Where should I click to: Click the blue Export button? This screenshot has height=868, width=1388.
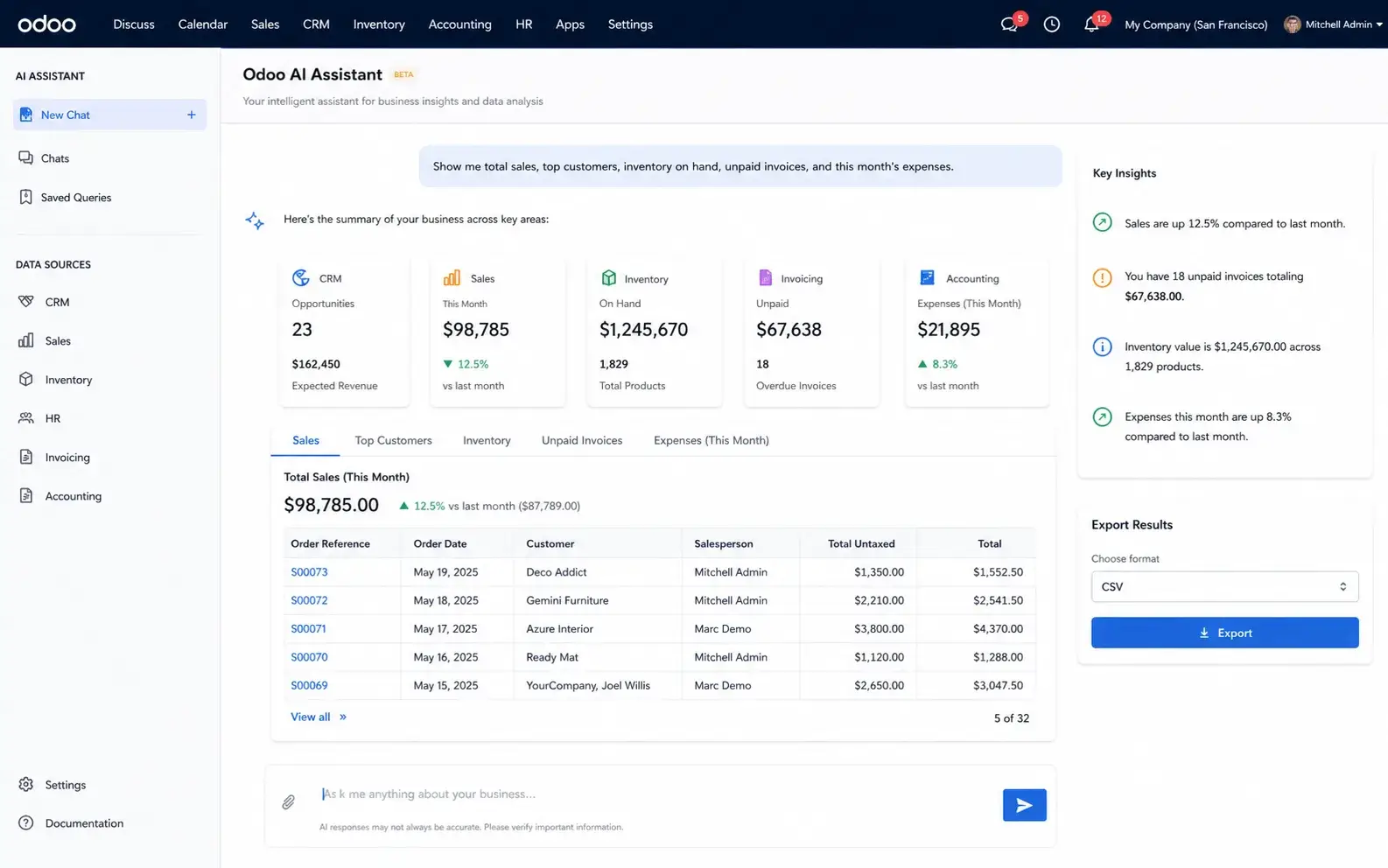point(1224,633)
